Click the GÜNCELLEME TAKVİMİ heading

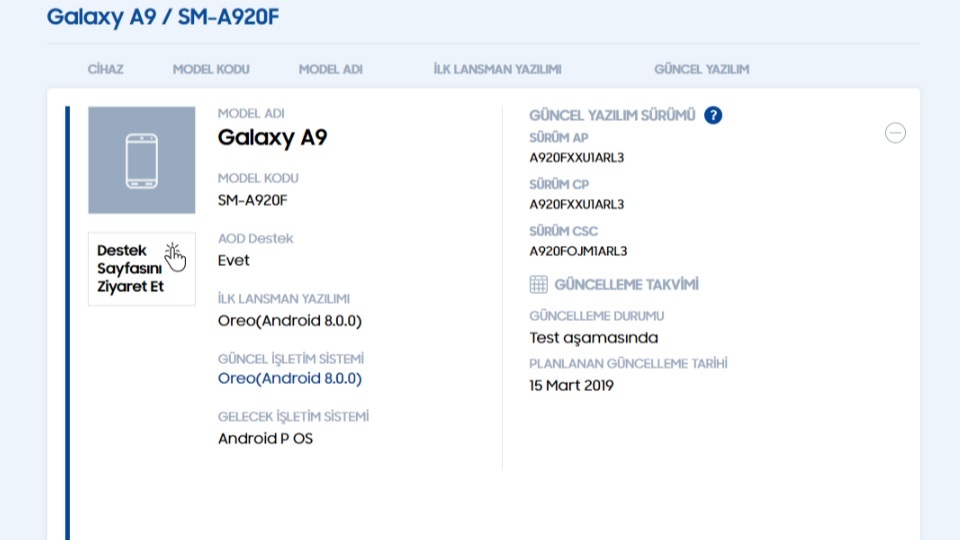[626, 285]
